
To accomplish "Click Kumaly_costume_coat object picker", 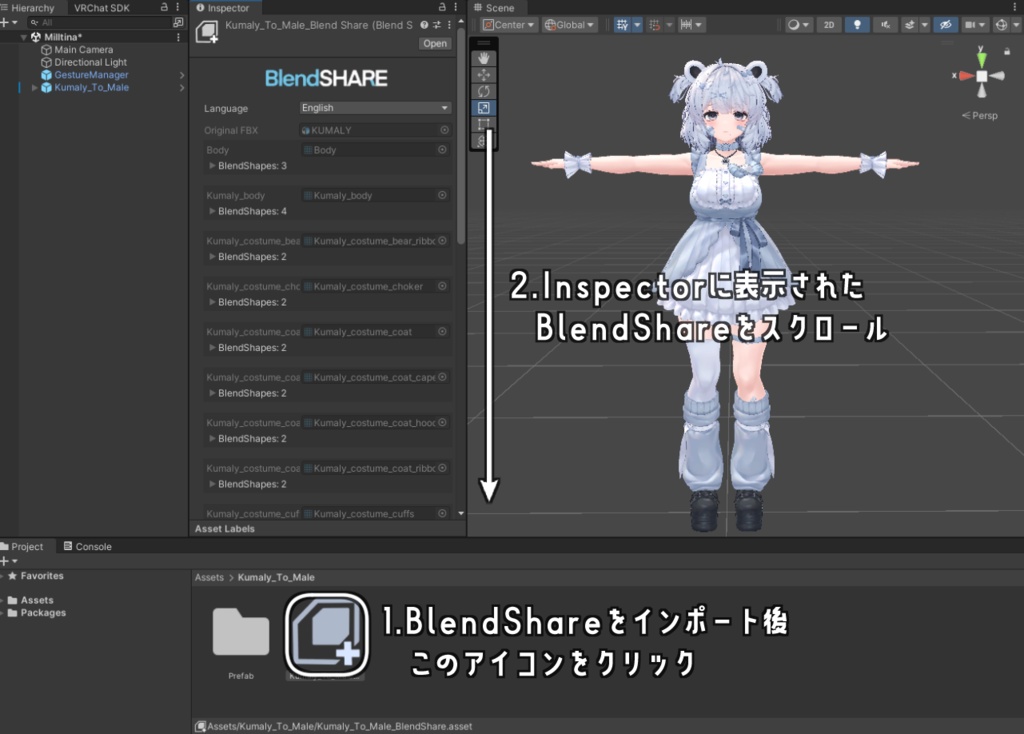I will pos(442,332).
